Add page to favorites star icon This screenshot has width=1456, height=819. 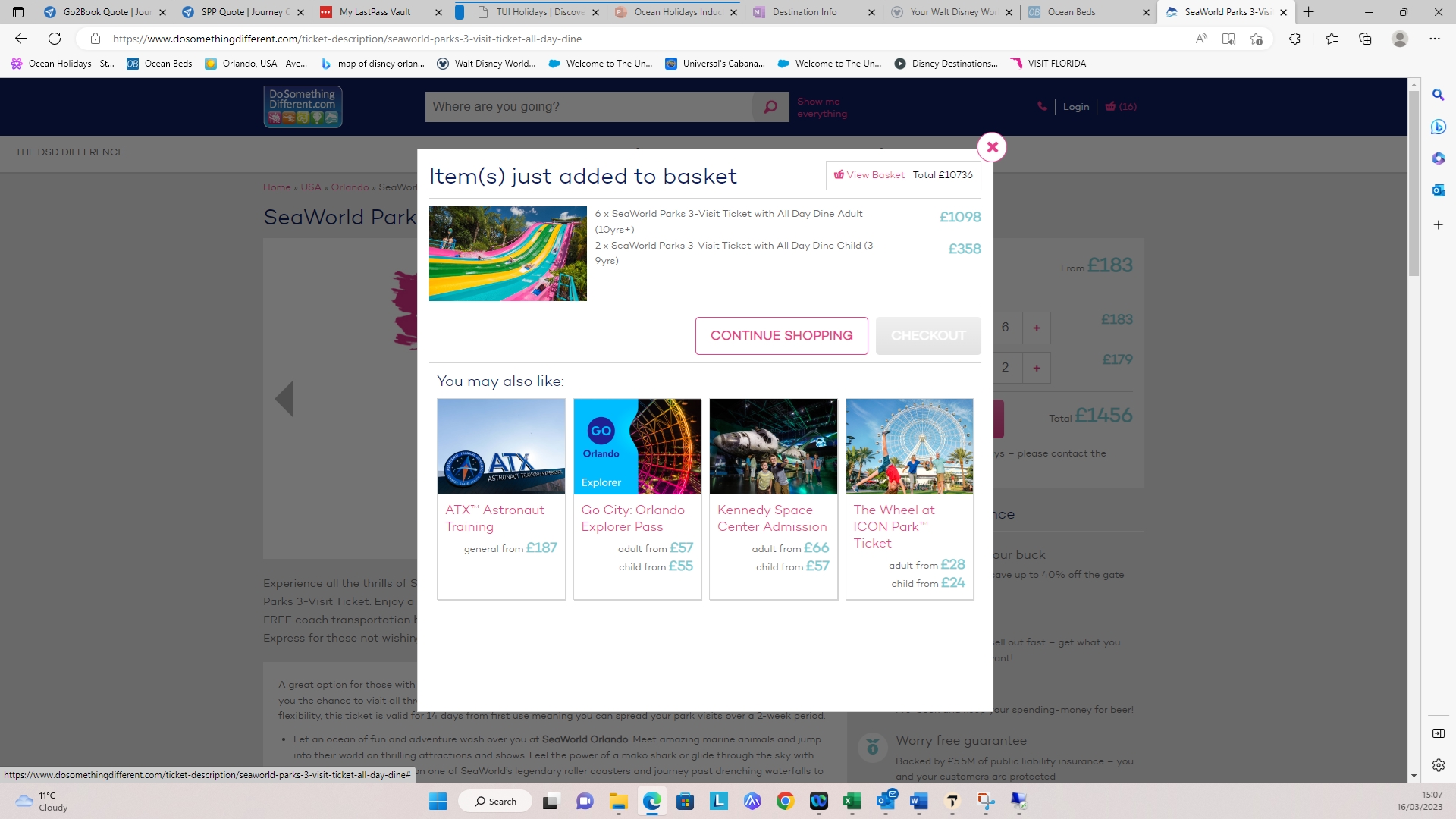[1256, 39]
